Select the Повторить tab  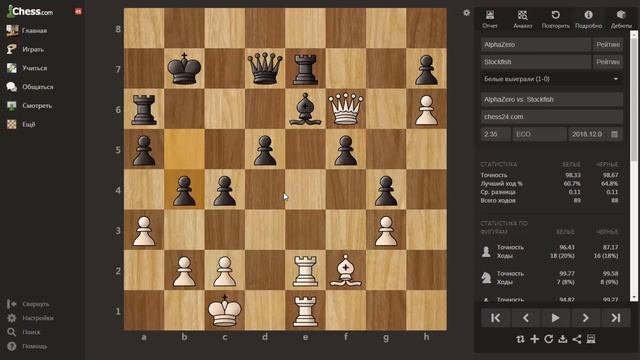point(556,19)
